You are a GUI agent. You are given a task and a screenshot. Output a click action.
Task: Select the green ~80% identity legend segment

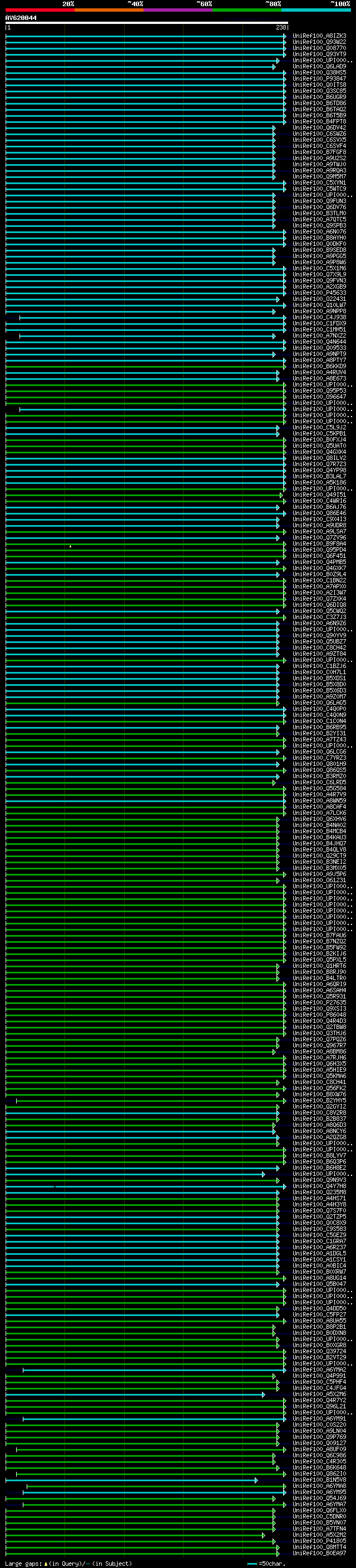tap(247, 11)
